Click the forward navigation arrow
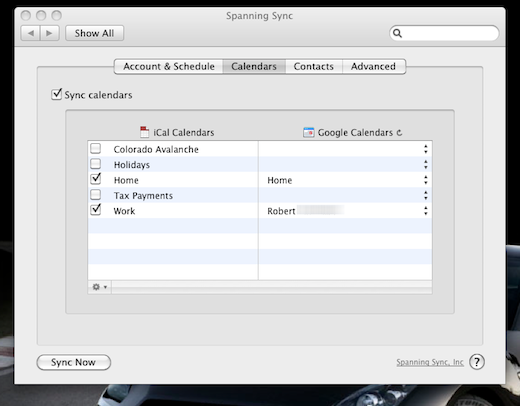 [x=49, y=33]
